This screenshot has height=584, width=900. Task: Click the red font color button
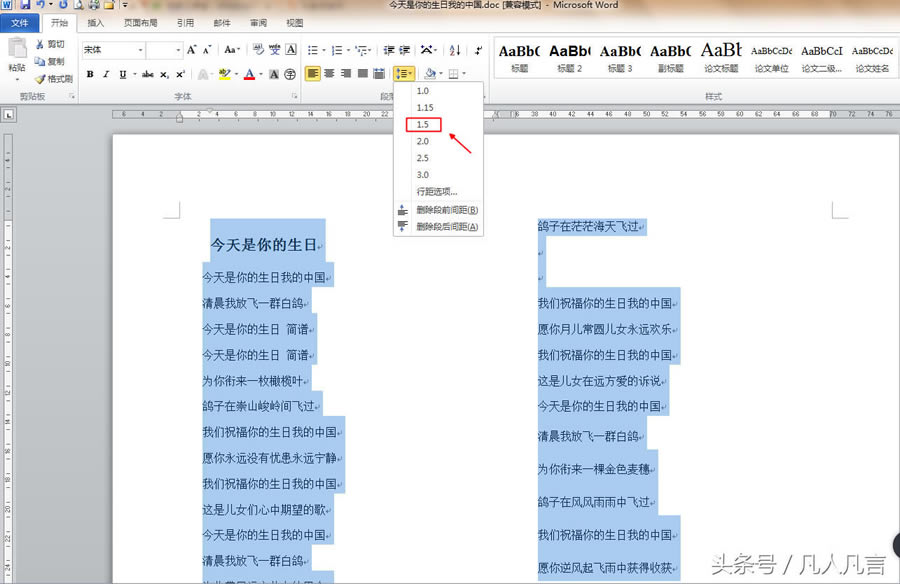click(x=247, y=74)
